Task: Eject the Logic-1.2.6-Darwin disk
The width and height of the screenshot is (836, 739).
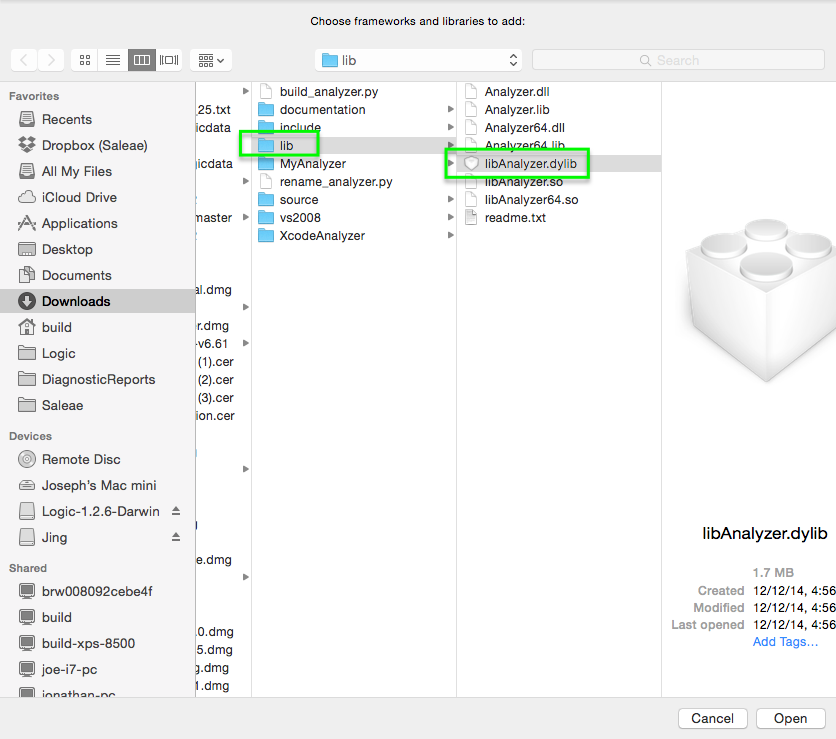Action: tap(176, 511)
